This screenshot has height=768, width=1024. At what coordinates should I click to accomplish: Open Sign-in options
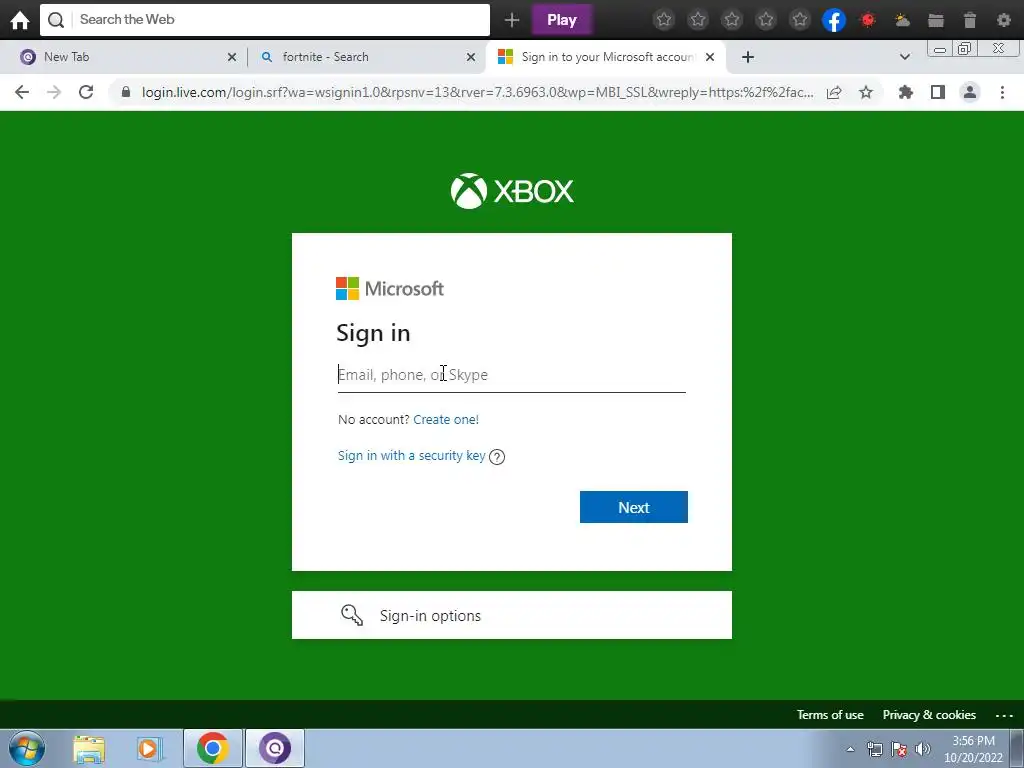[x=512, y=615]
